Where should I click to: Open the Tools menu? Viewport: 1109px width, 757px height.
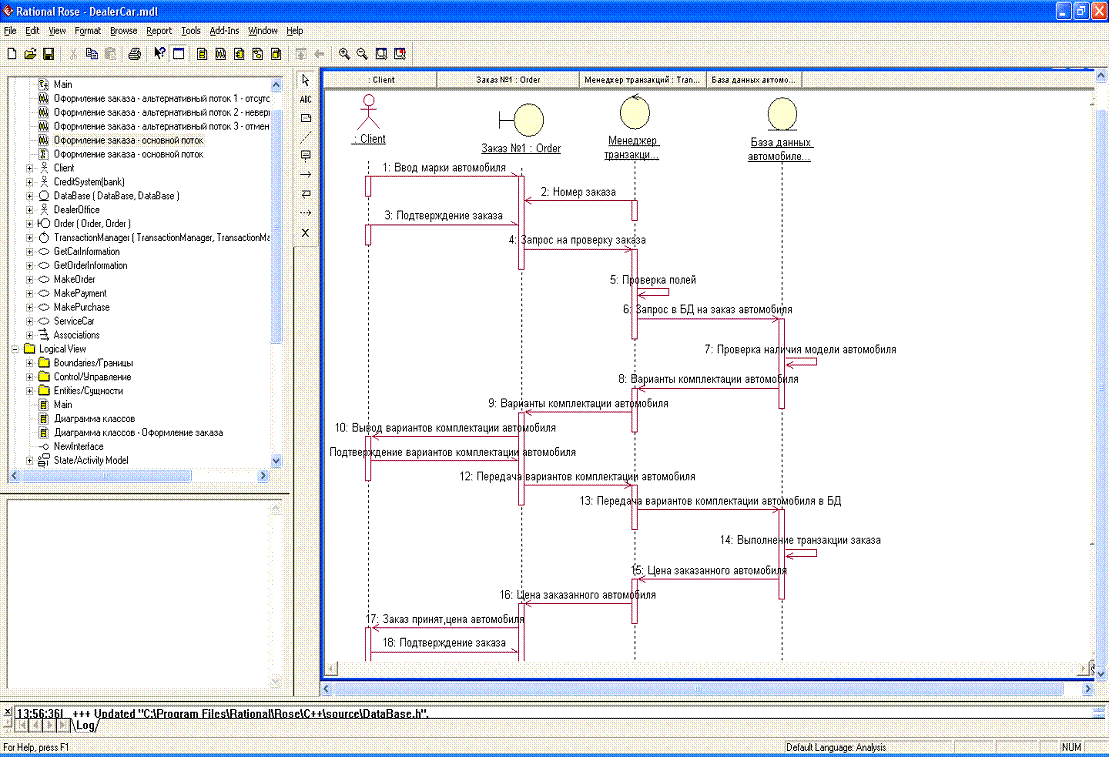190,31
